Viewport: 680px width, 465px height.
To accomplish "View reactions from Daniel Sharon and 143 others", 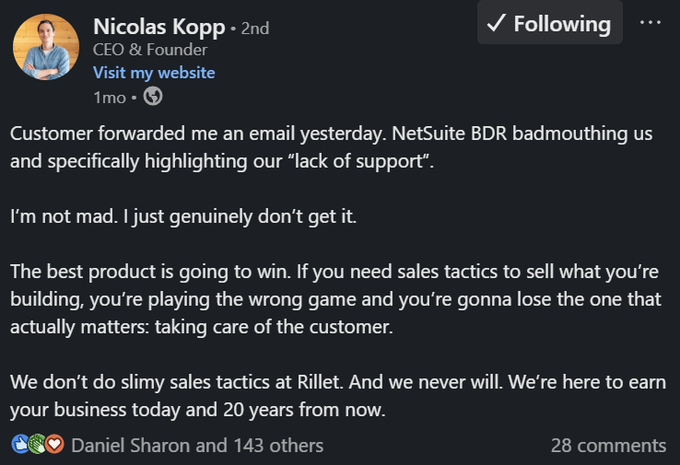I will 197,445.
